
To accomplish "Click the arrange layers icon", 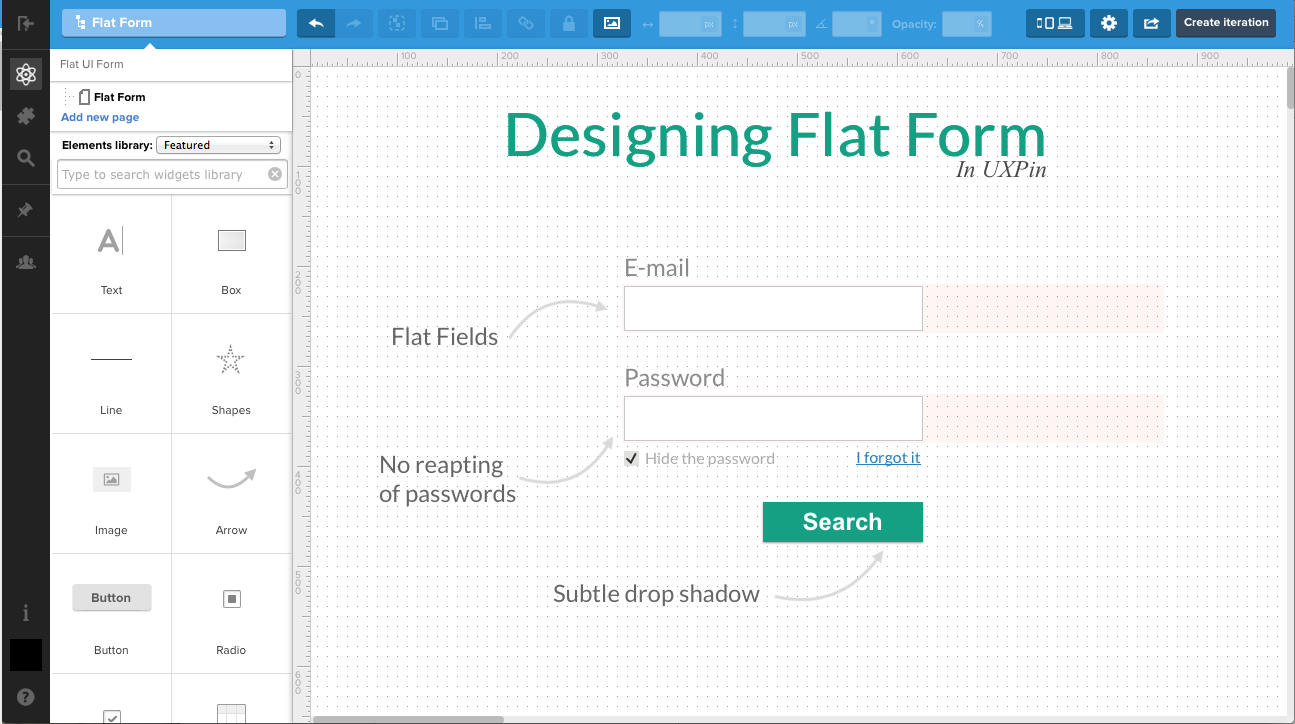I will click(440, 23).
